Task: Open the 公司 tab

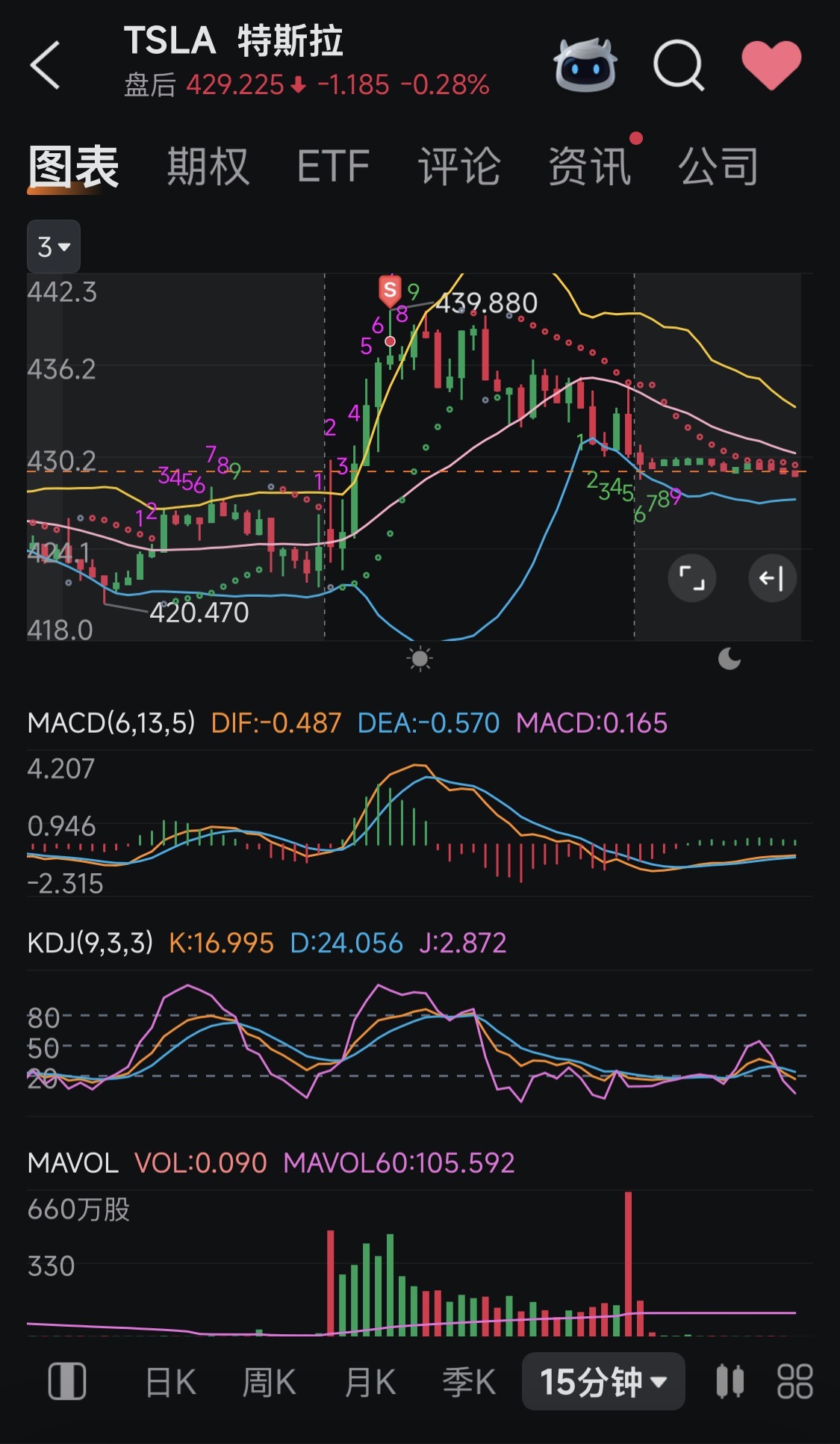Action: (718, 166)
